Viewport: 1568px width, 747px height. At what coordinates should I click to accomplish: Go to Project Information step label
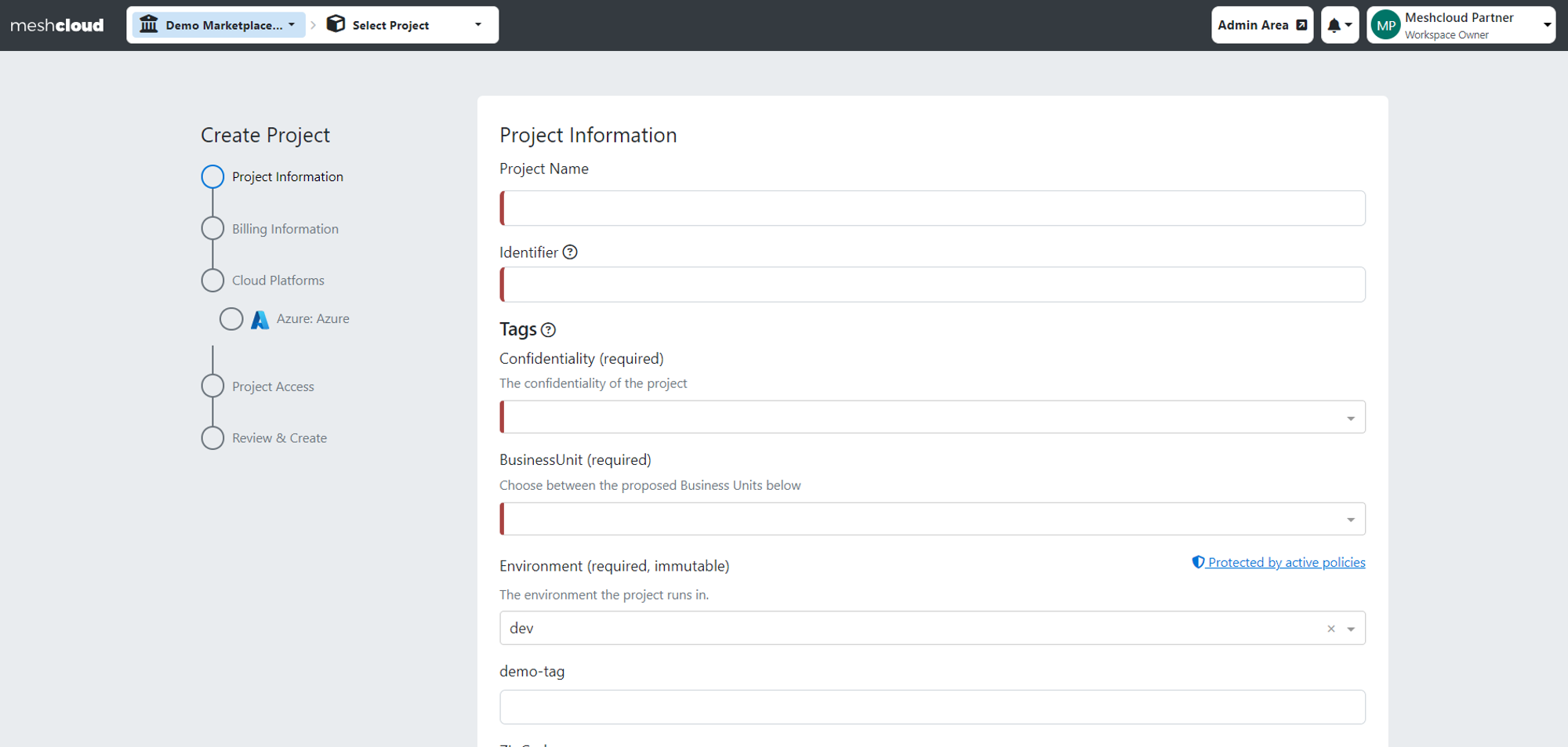[x=288, y=177]
